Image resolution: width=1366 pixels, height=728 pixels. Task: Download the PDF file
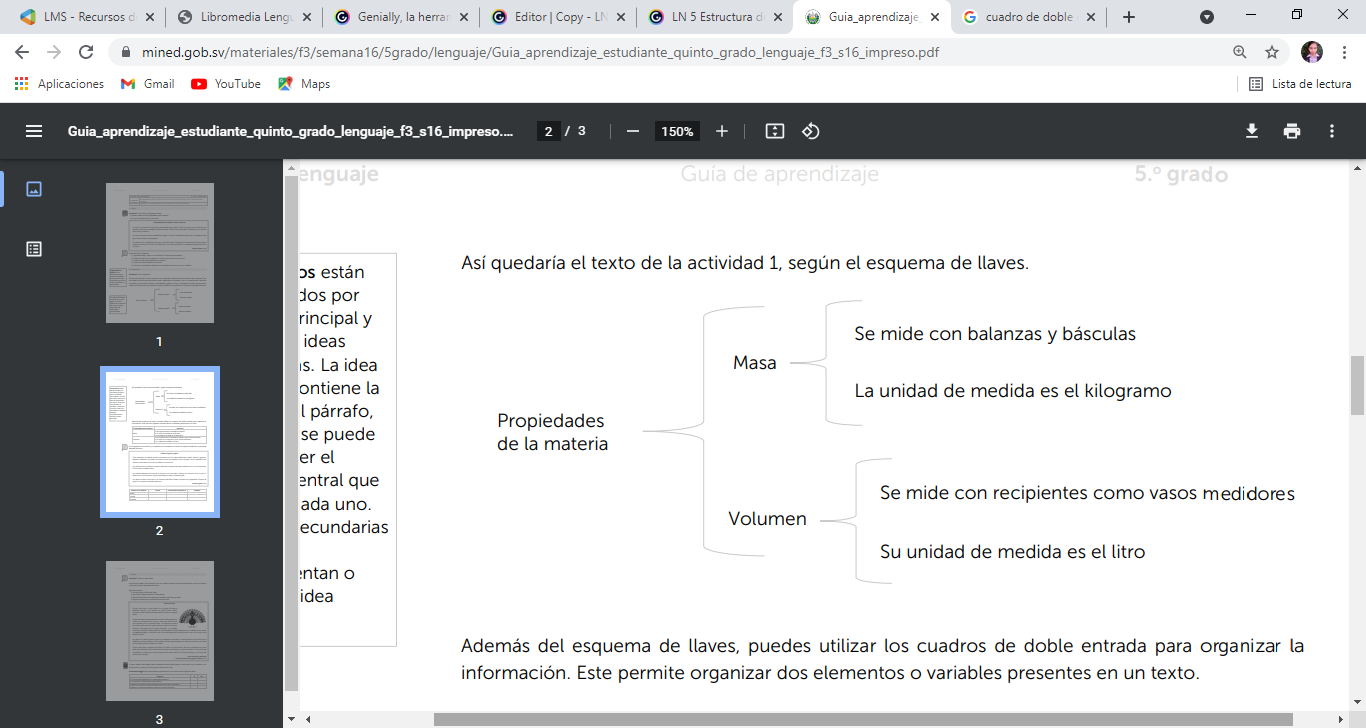point(1252,130)
